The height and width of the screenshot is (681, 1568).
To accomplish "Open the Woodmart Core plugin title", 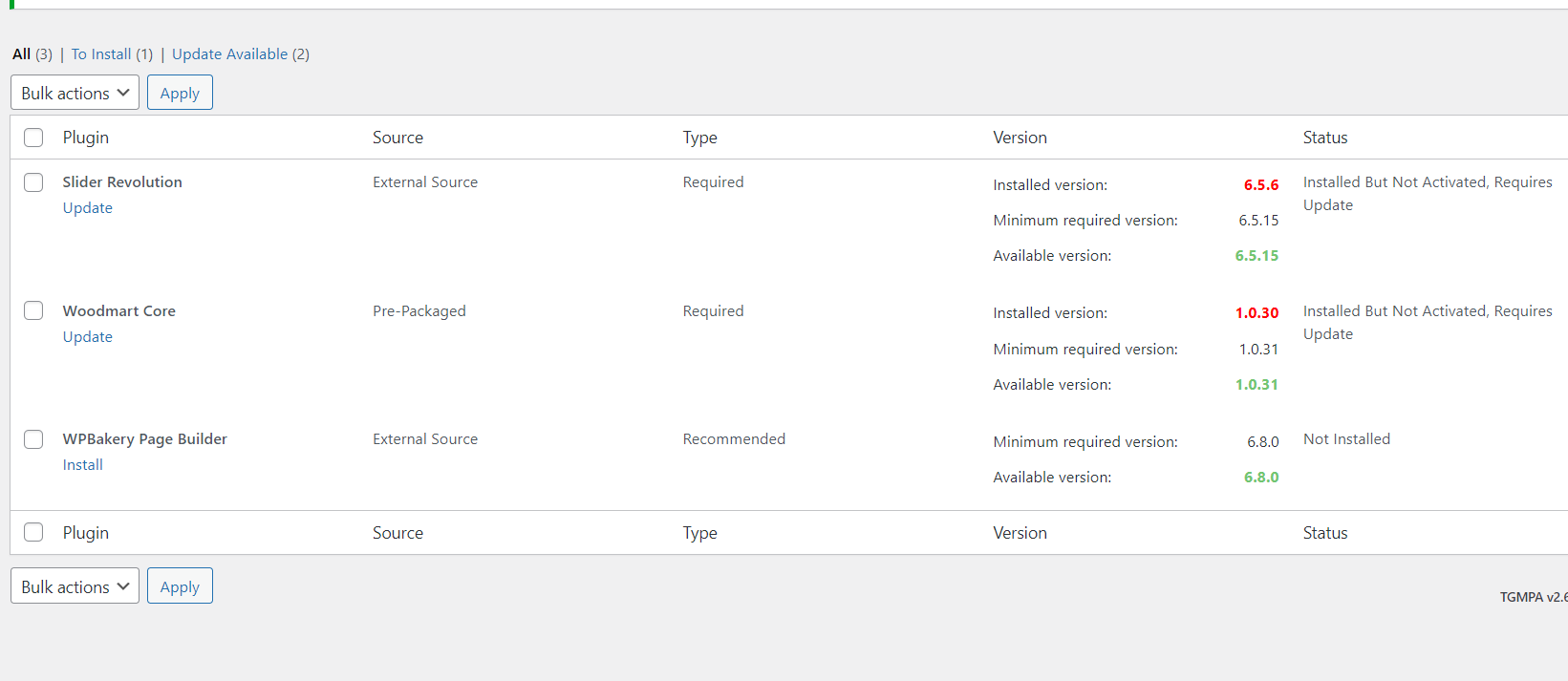I will [119, 311].
